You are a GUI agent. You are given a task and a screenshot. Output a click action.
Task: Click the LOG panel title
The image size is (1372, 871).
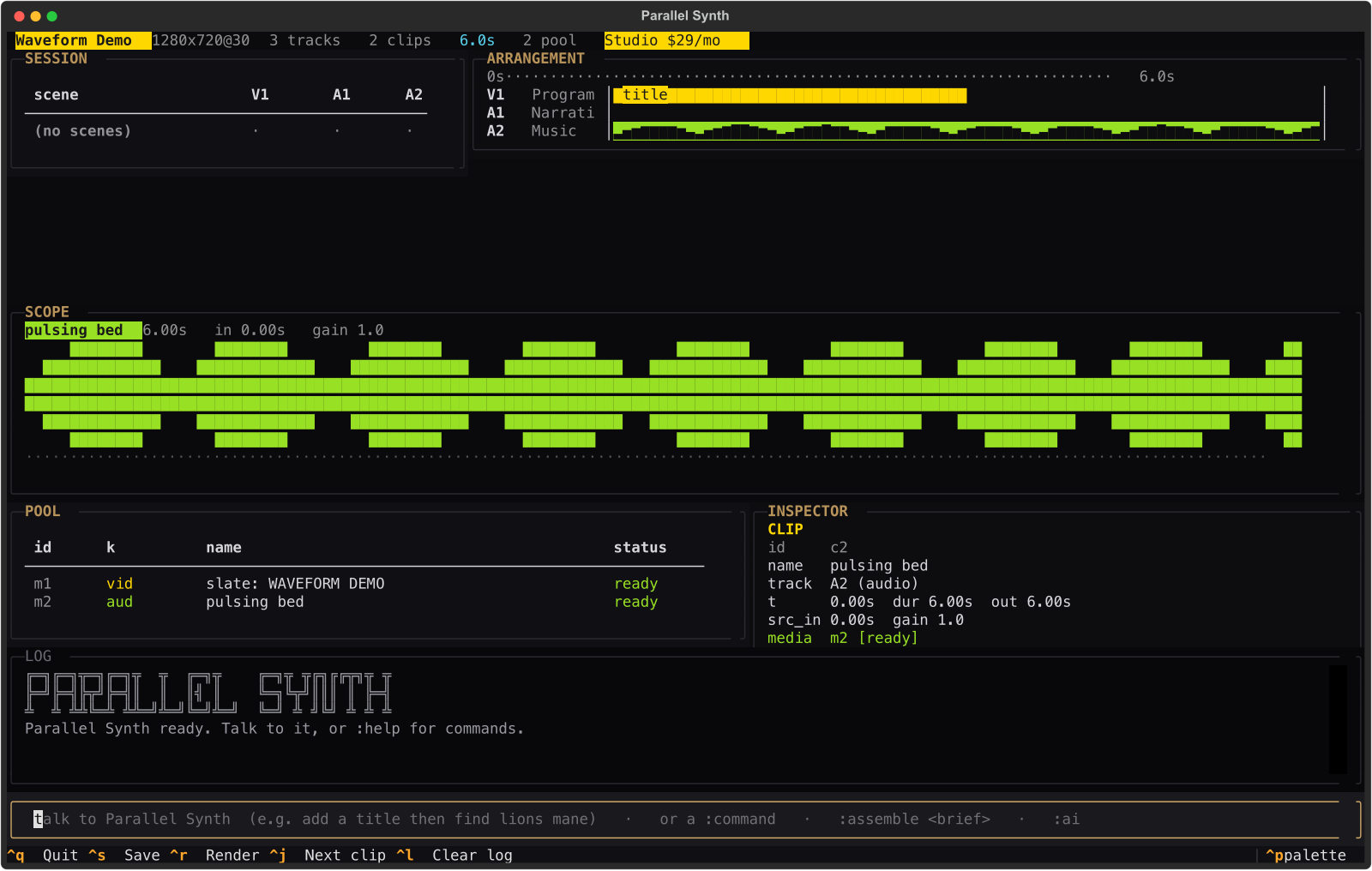(38, 656)
